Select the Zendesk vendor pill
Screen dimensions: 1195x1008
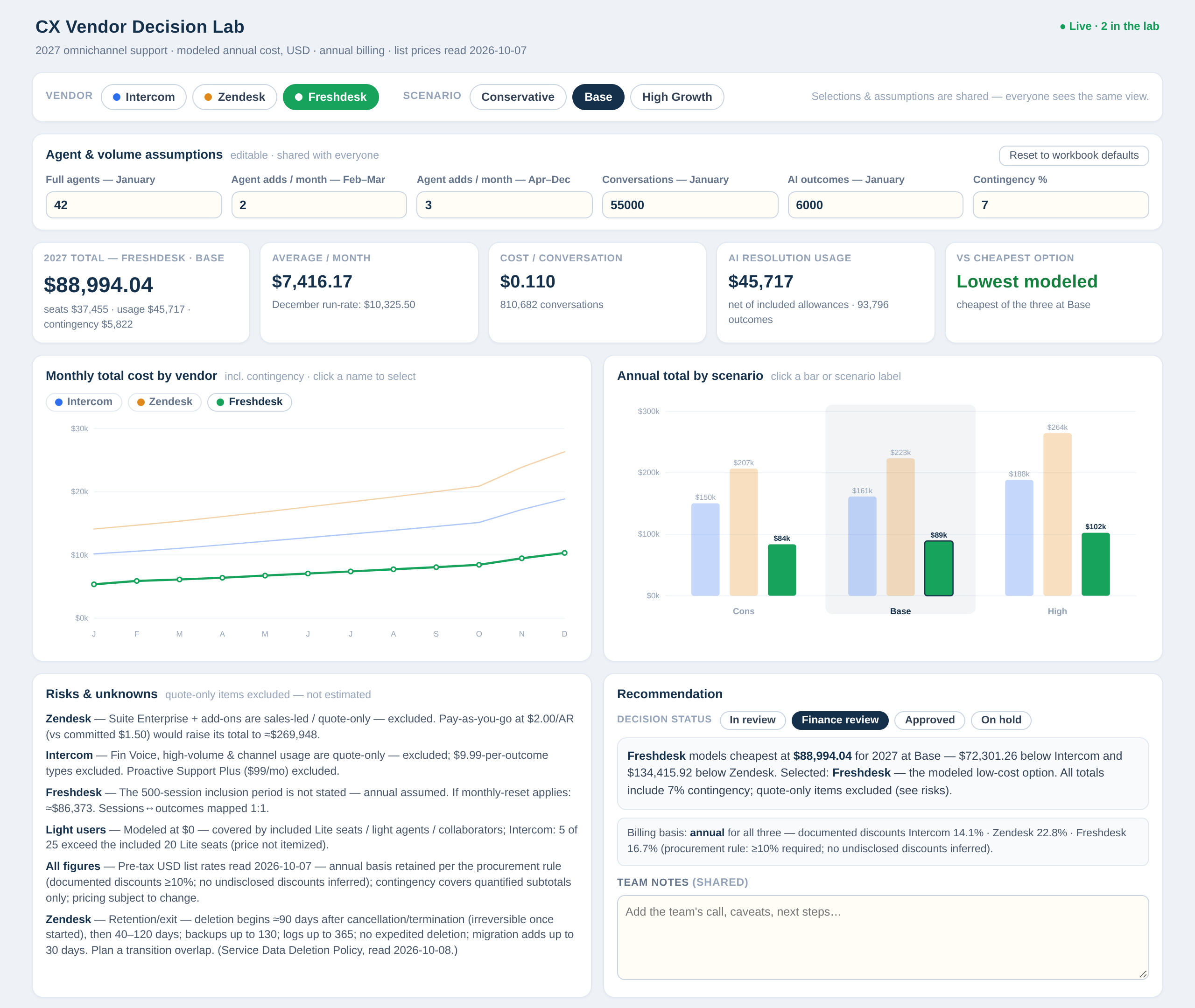coord(234,97)
